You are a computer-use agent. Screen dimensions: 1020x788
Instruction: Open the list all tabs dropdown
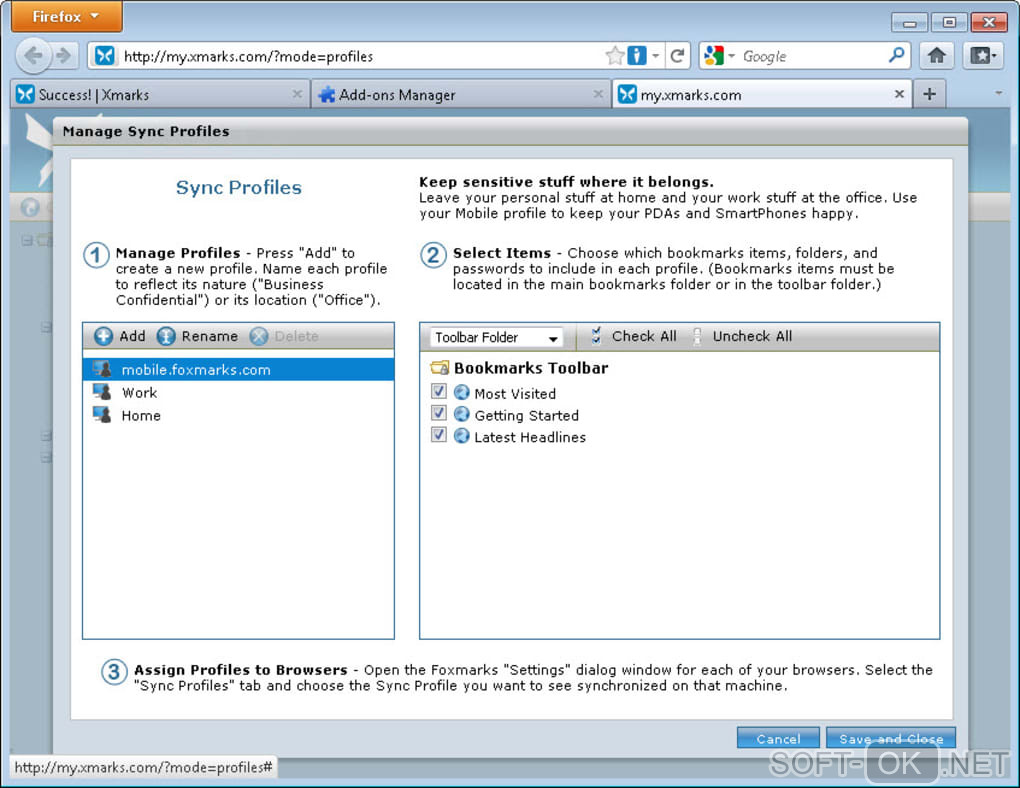[999, 94]
